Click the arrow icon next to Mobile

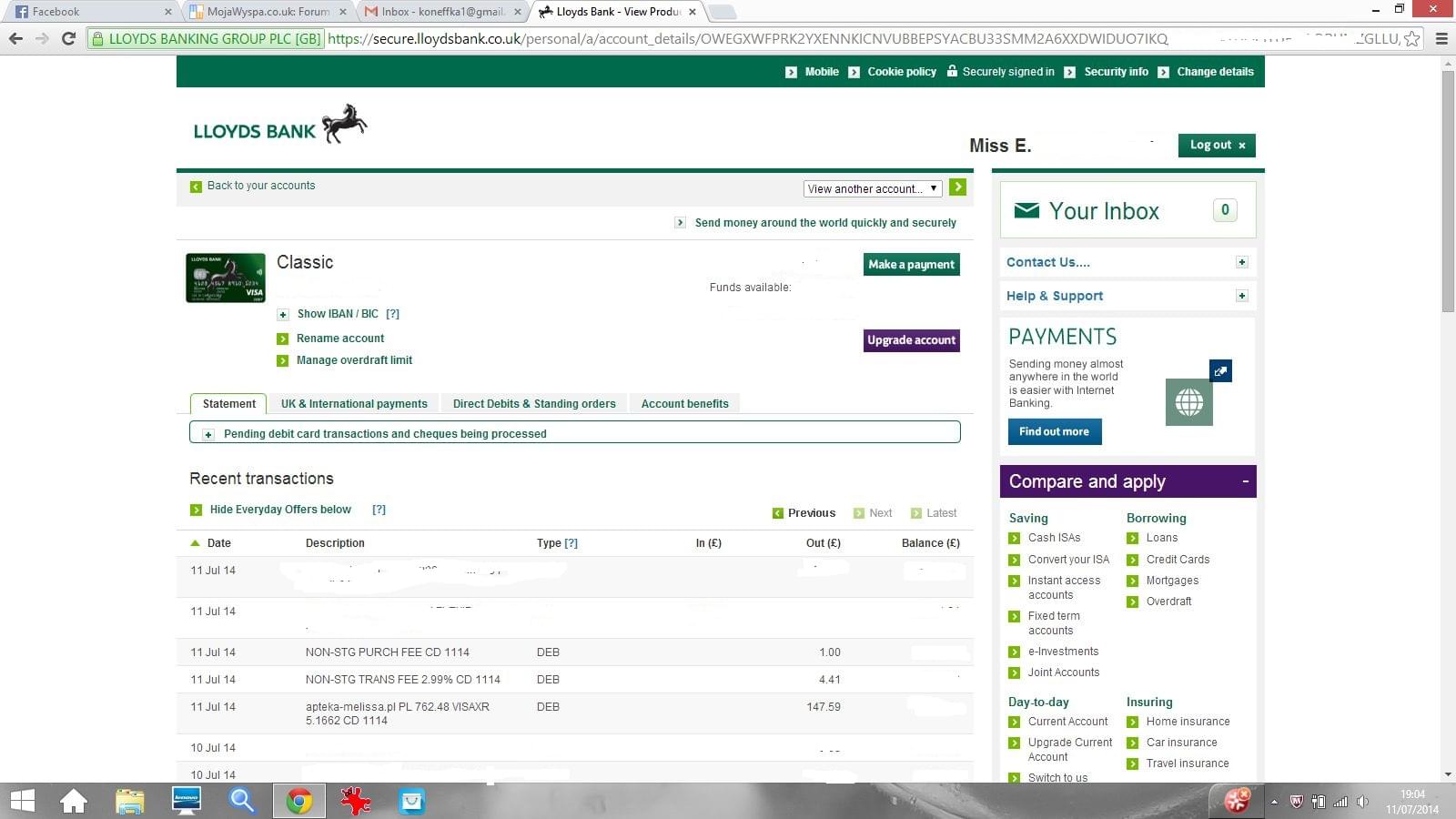(x=791, y=72)
